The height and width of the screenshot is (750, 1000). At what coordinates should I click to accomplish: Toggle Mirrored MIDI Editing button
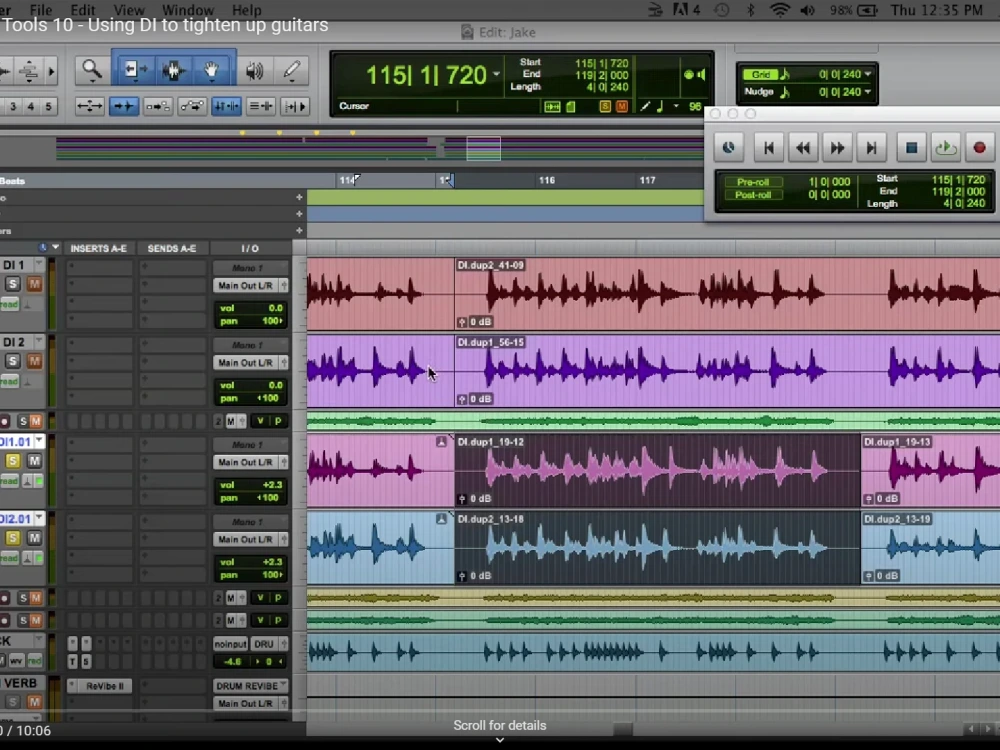click(158, 106)
